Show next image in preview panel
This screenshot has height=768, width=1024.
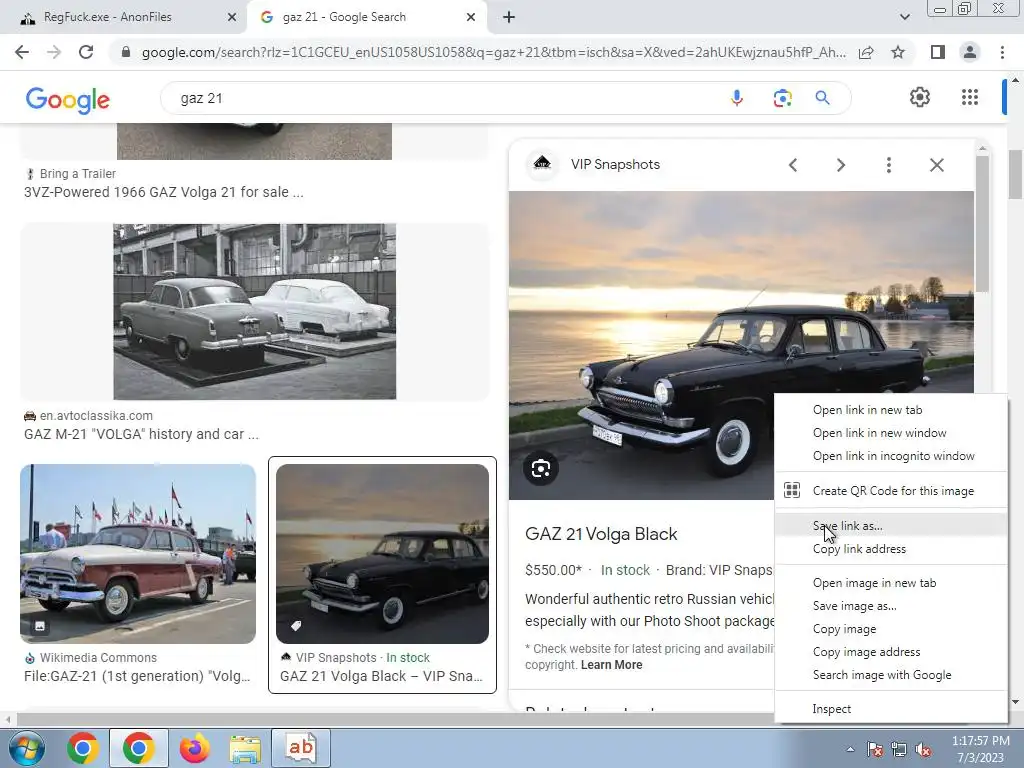(841, 165)
